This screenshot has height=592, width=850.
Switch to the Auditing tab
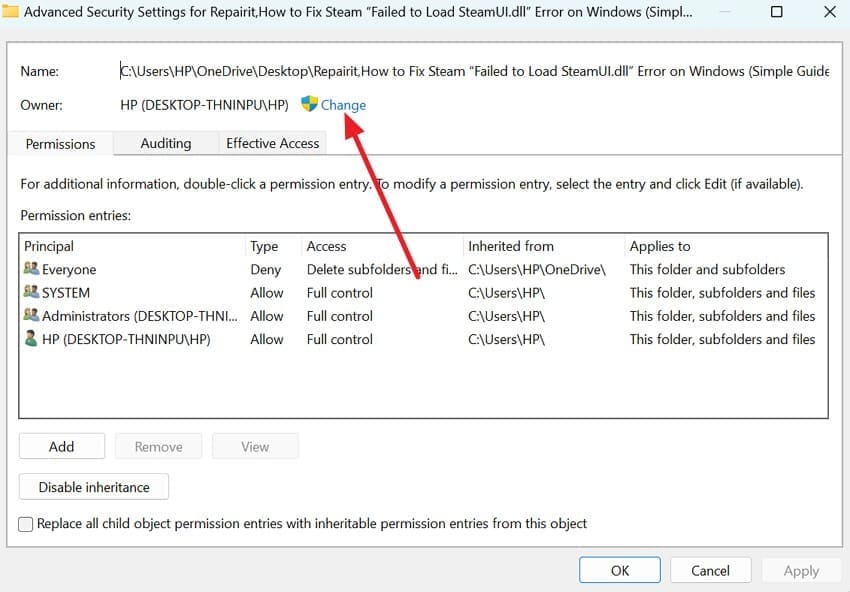pos(165,143)
